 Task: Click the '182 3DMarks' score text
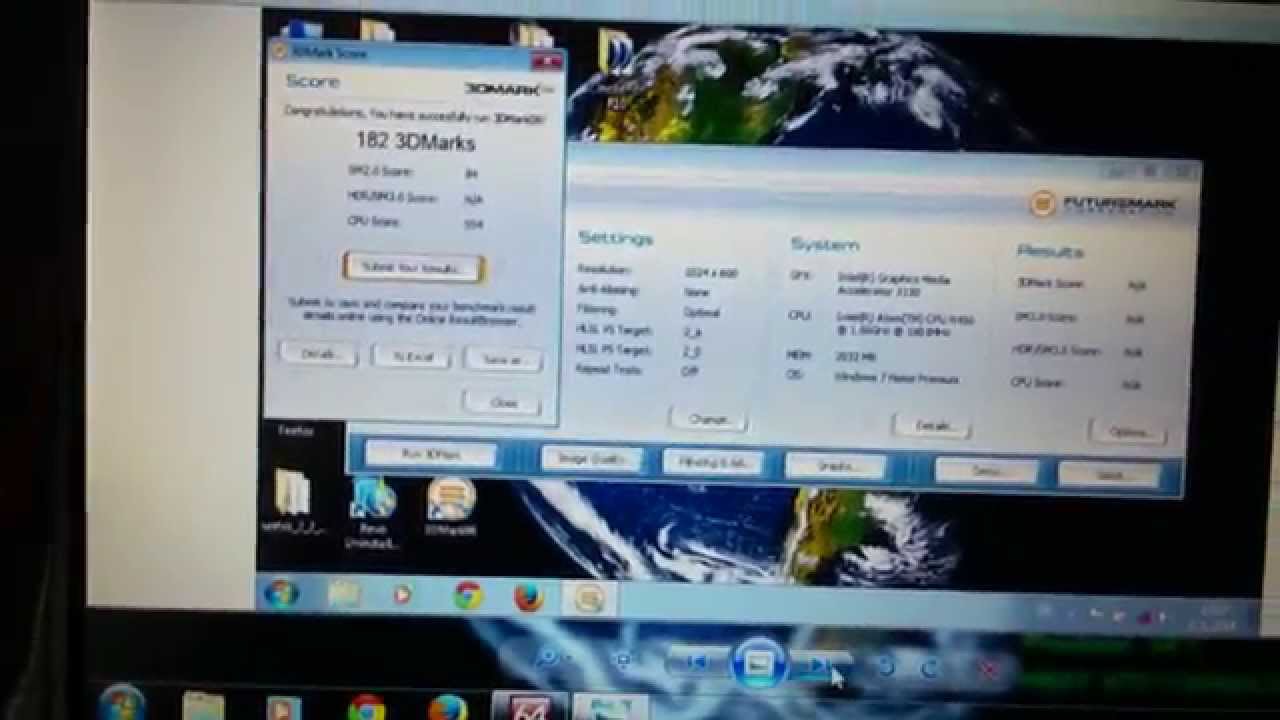coord(416,143)
